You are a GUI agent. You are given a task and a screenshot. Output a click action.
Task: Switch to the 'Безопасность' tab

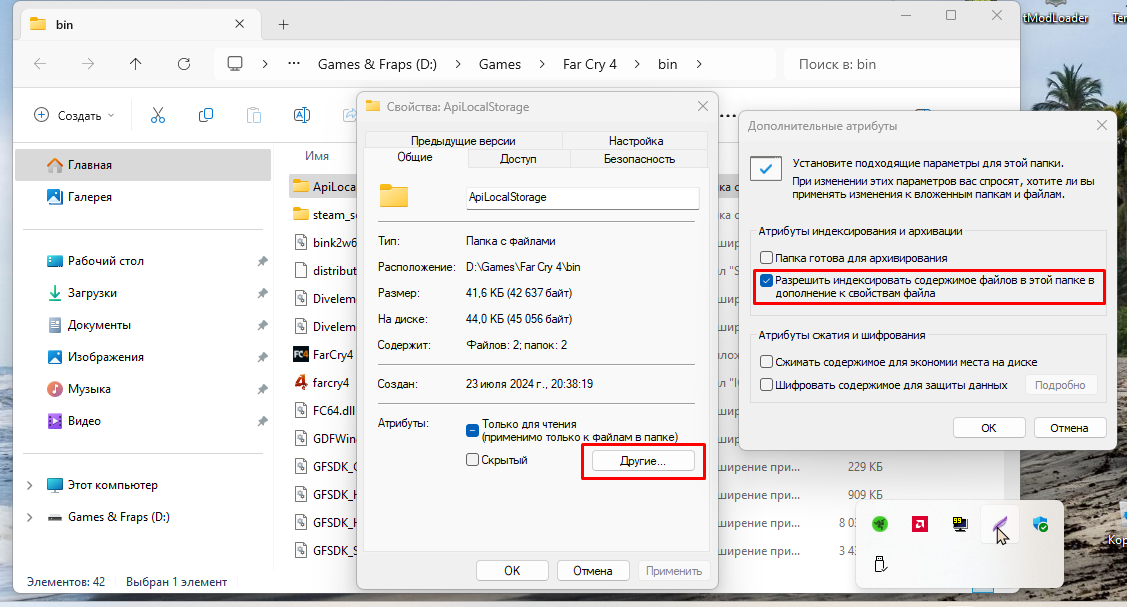point(639,159)
